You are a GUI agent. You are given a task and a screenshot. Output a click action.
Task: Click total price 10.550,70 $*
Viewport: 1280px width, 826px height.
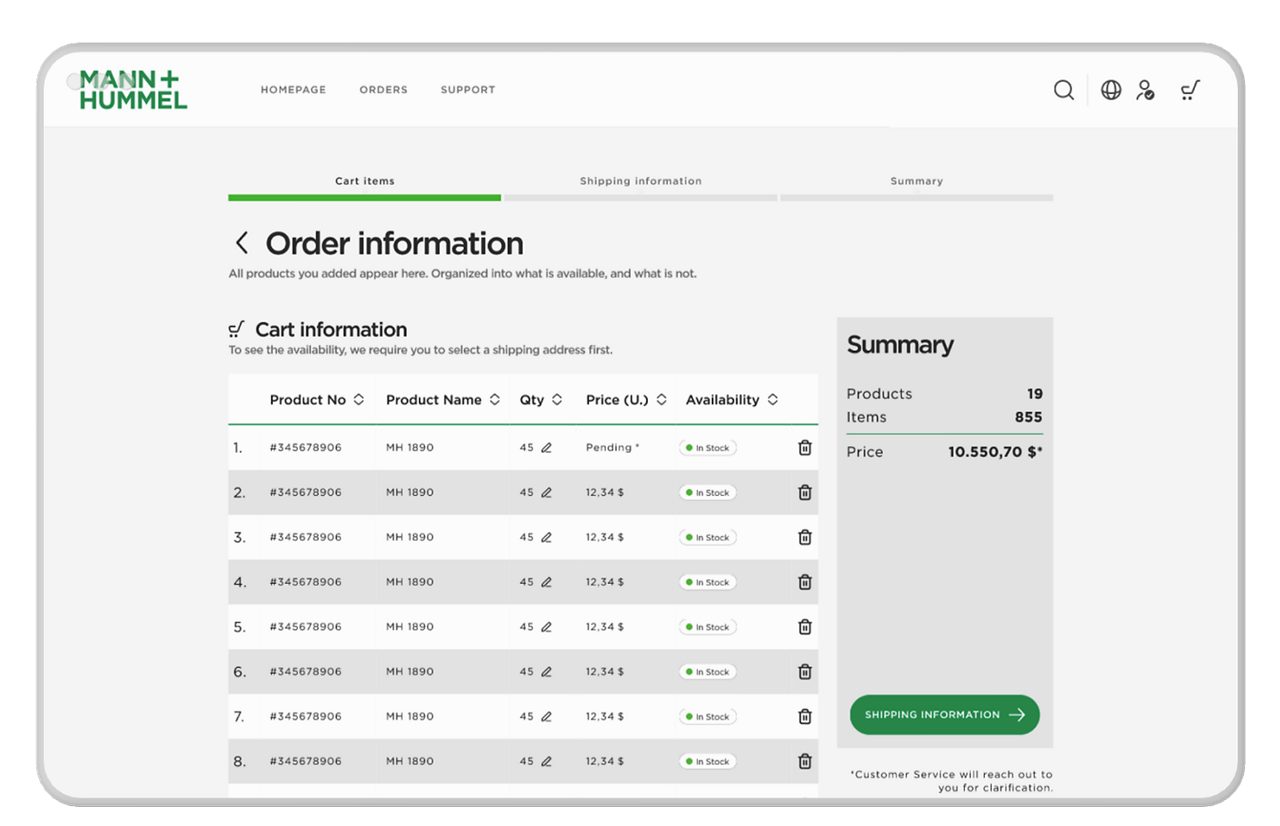point(996,452)
